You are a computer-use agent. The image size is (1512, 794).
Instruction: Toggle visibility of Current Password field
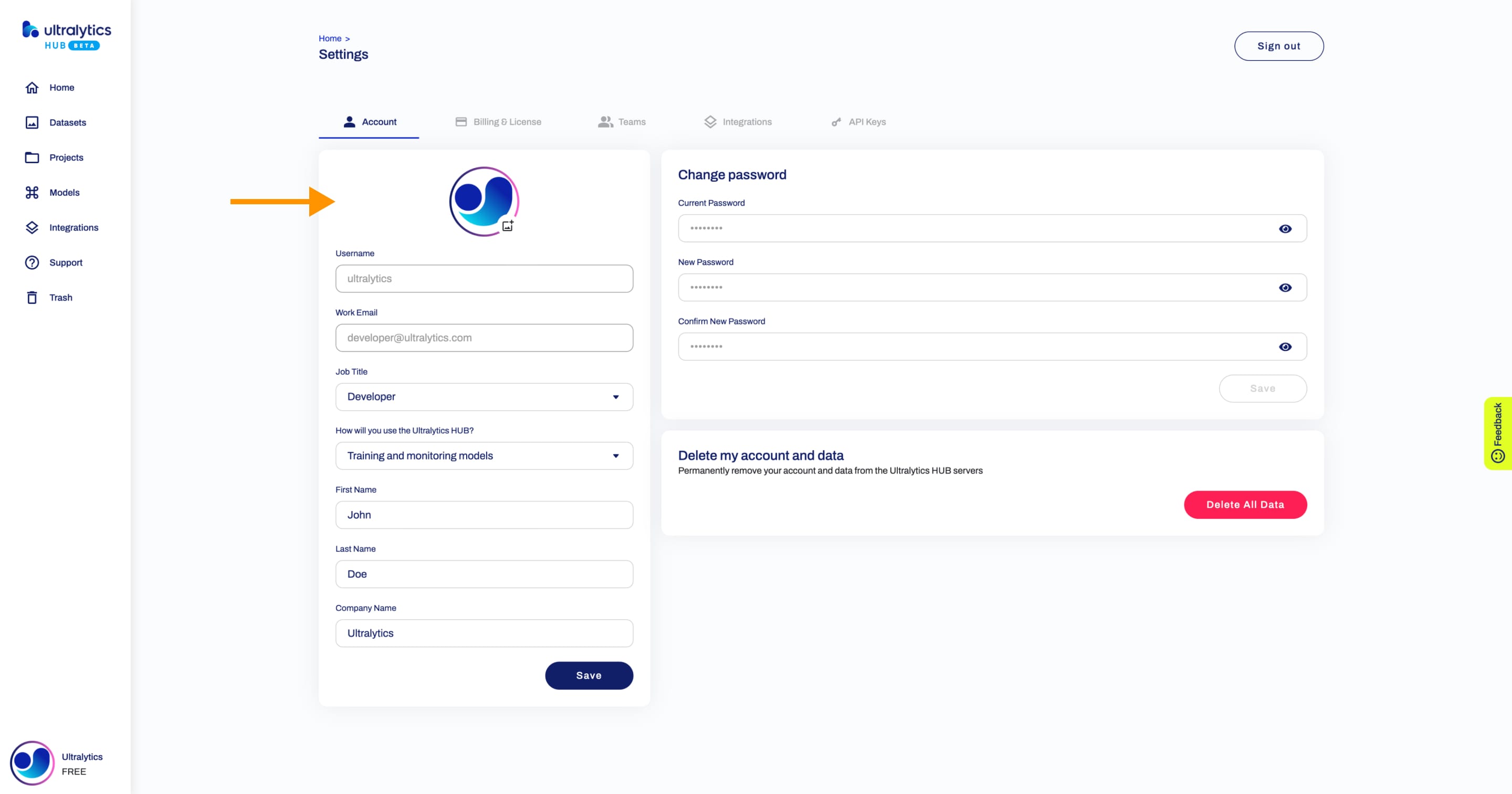point(1285,228)
